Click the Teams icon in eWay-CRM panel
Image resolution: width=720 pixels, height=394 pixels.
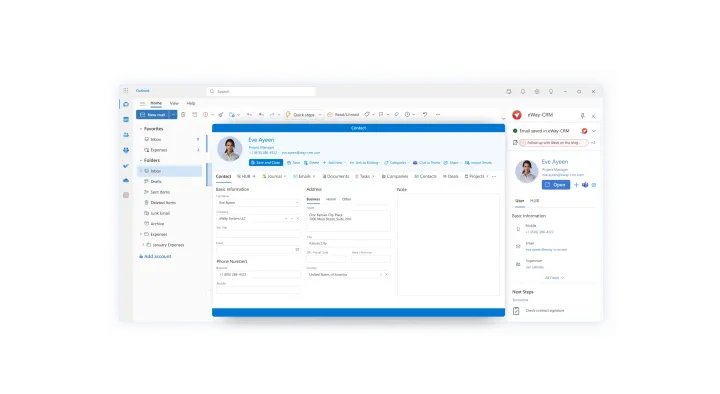click(585, 185)
